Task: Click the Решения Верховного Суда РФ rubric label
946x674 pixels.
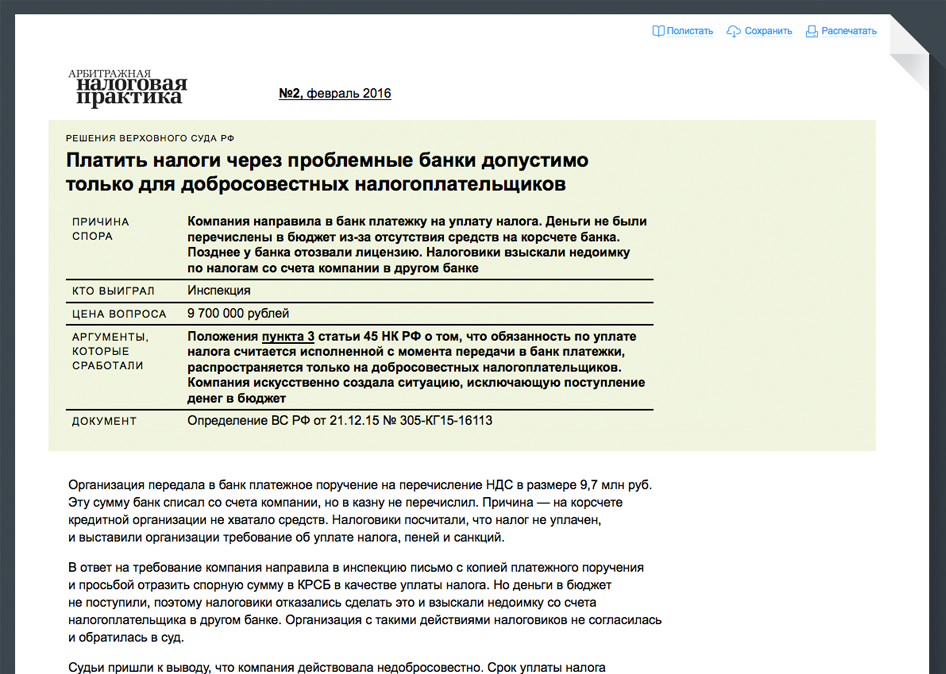Action: (150, 138)
